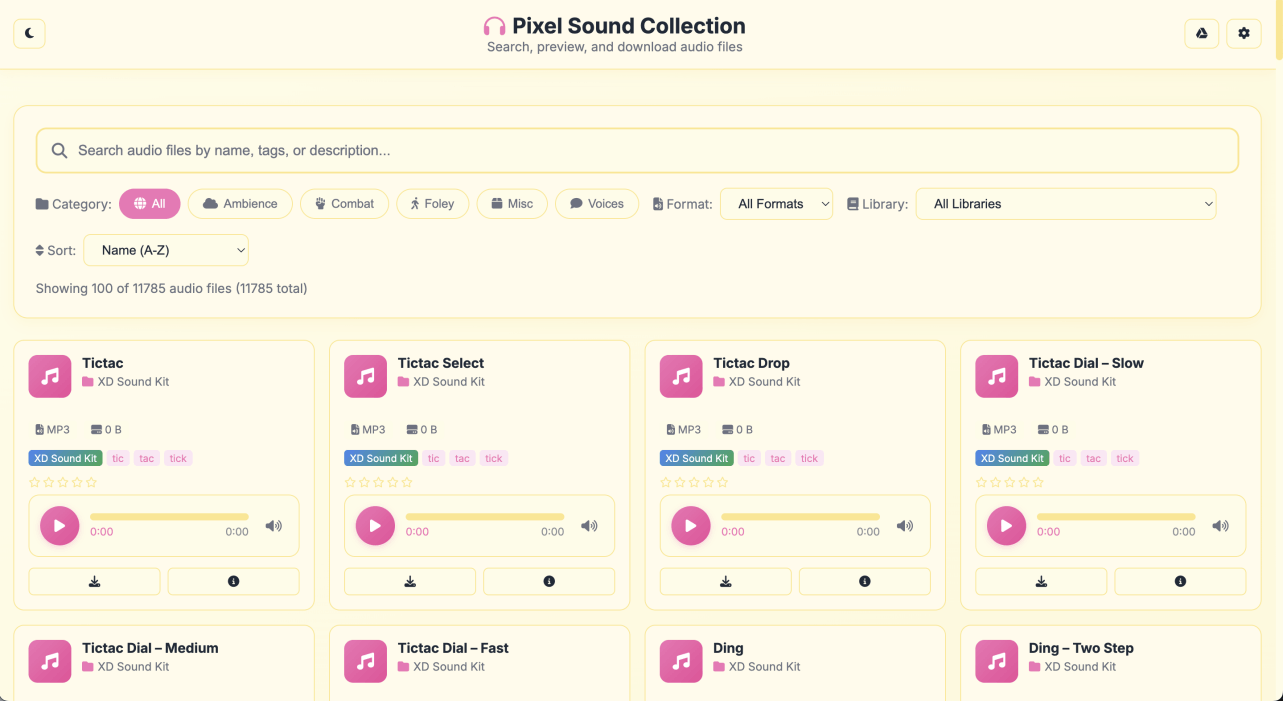Click XD Sound Kit badge on Tictac

pyautogui.click(x=66, y=458)
